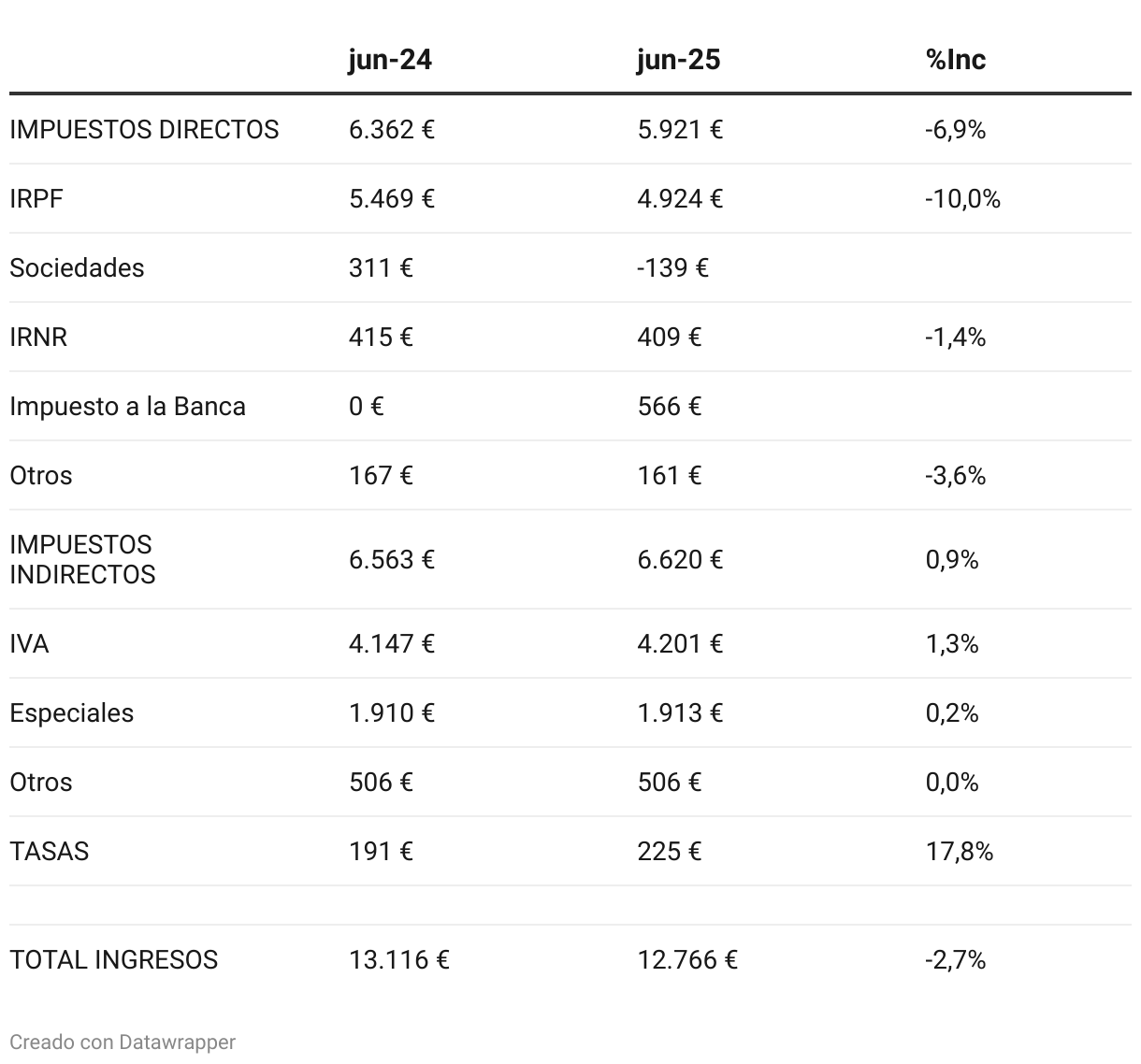Image resolution: width=1141 pixels, height=1064 pixels.
Task: Select the TASAS row label
Action: tap(50, 851)
